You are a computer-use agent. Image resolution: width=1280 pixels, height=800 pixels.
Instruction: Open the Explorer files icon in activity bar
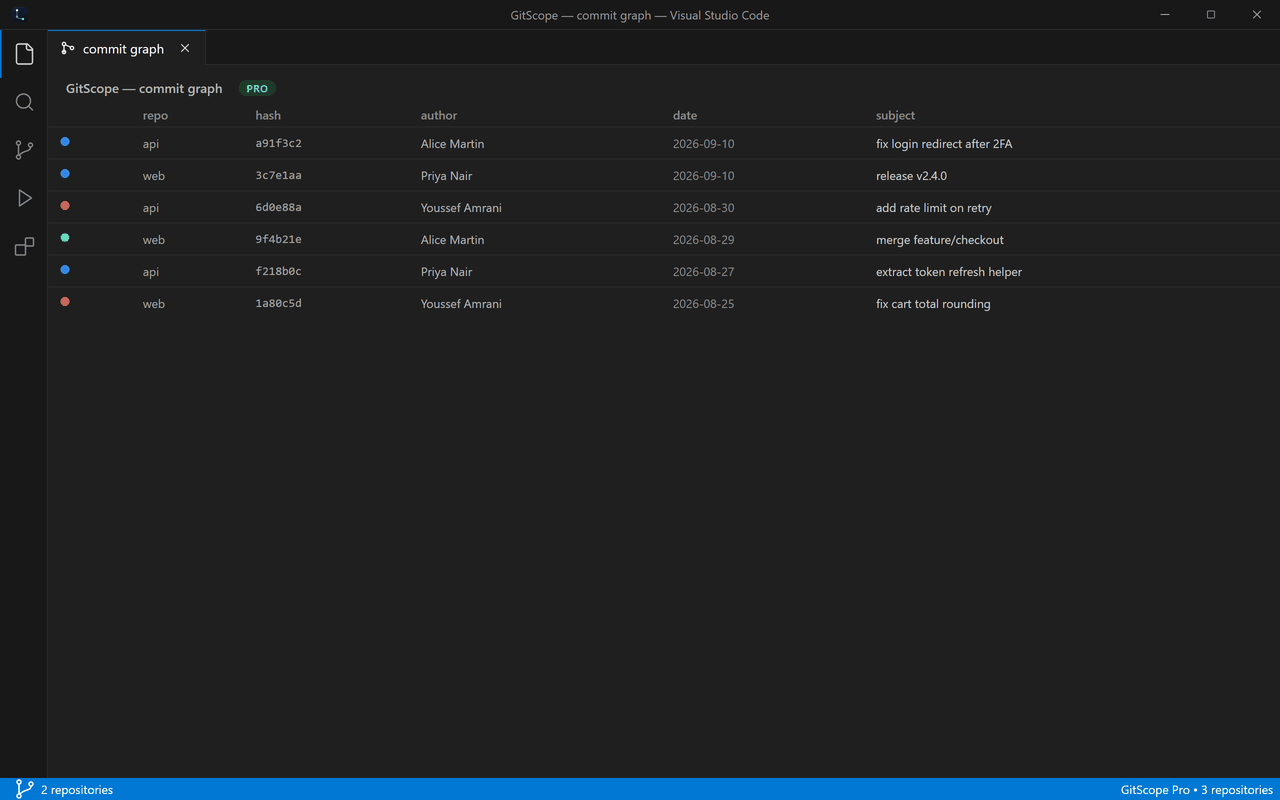pos(24,54)
